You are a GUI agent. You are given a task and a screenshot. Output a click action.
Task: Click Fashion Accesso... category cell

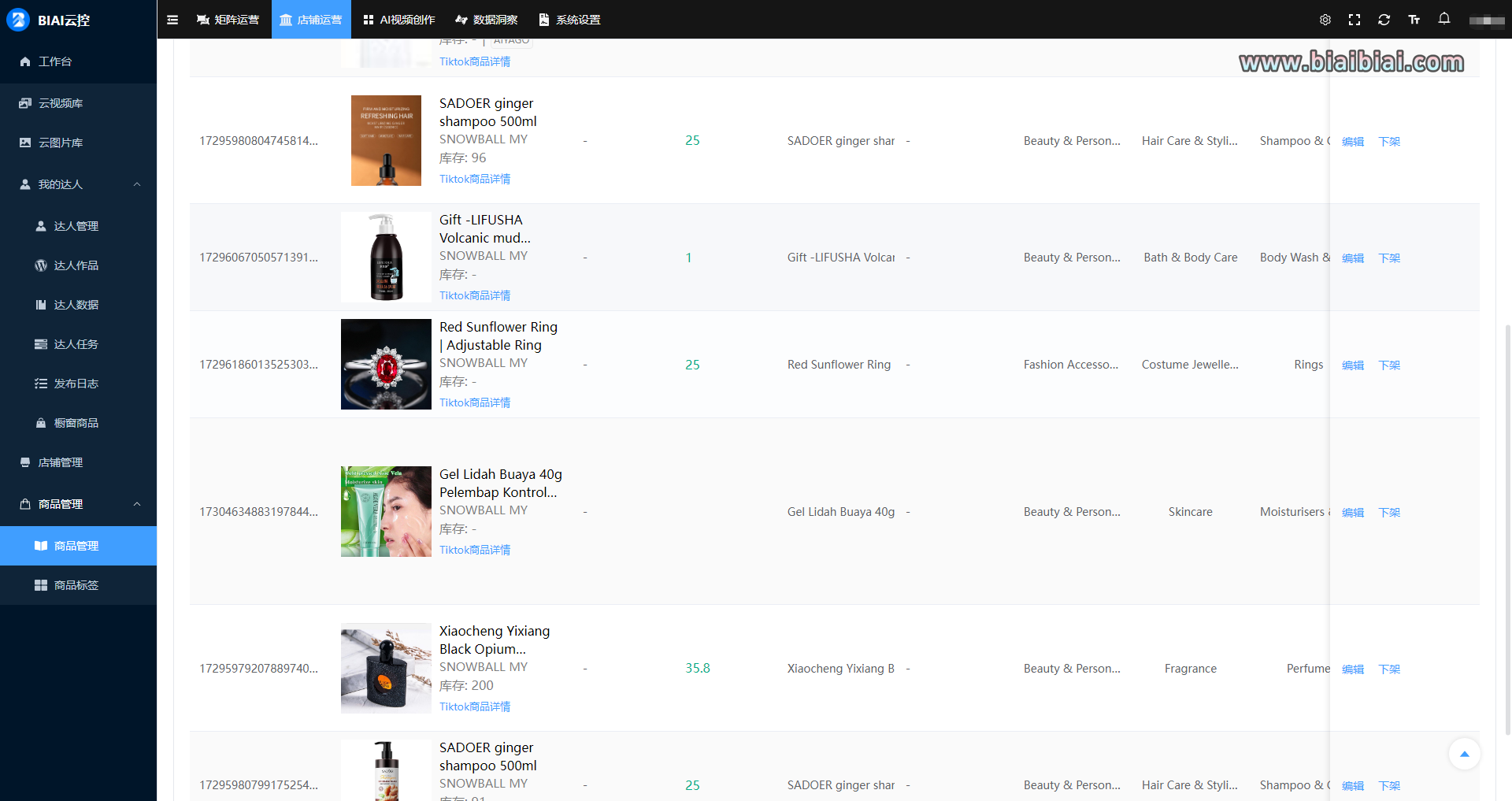click(1071, 365)
